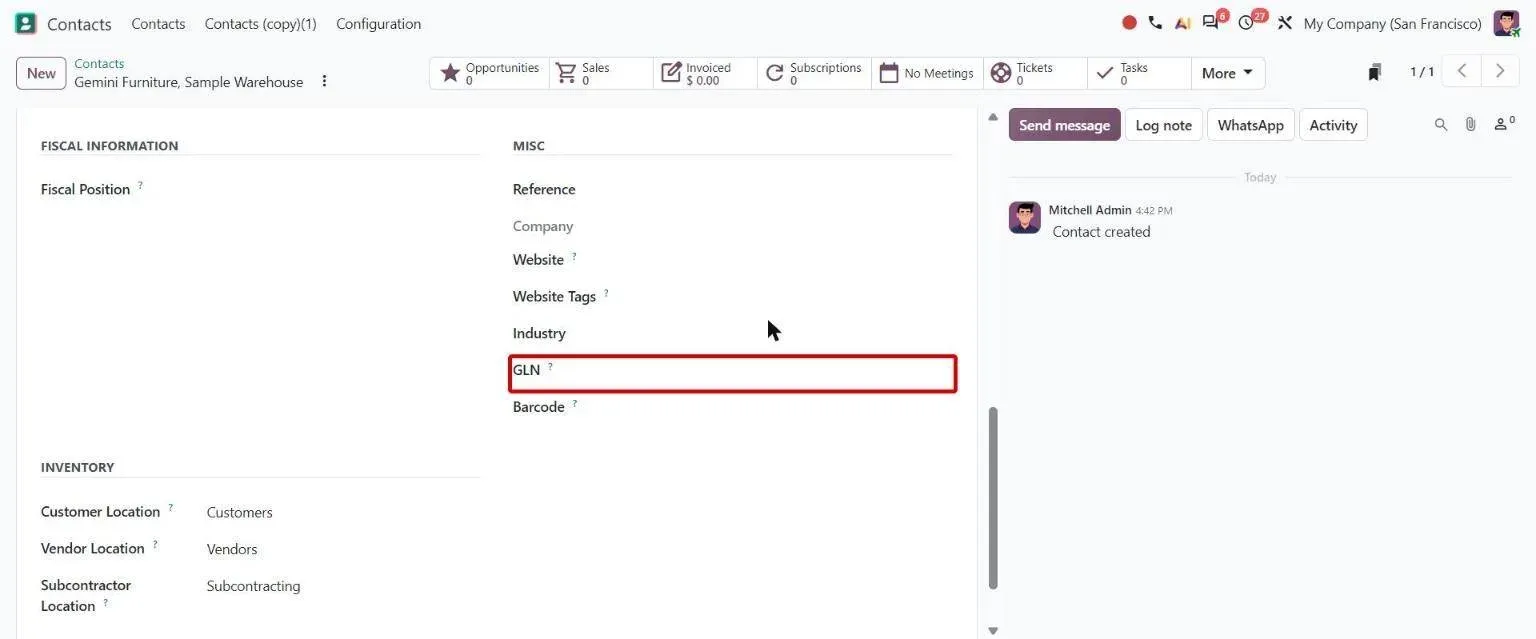The height and width of the screenshot is (639, 1536).
Task: Select the Vendor Location value Vendors
Action: click(x=232, y=549)
